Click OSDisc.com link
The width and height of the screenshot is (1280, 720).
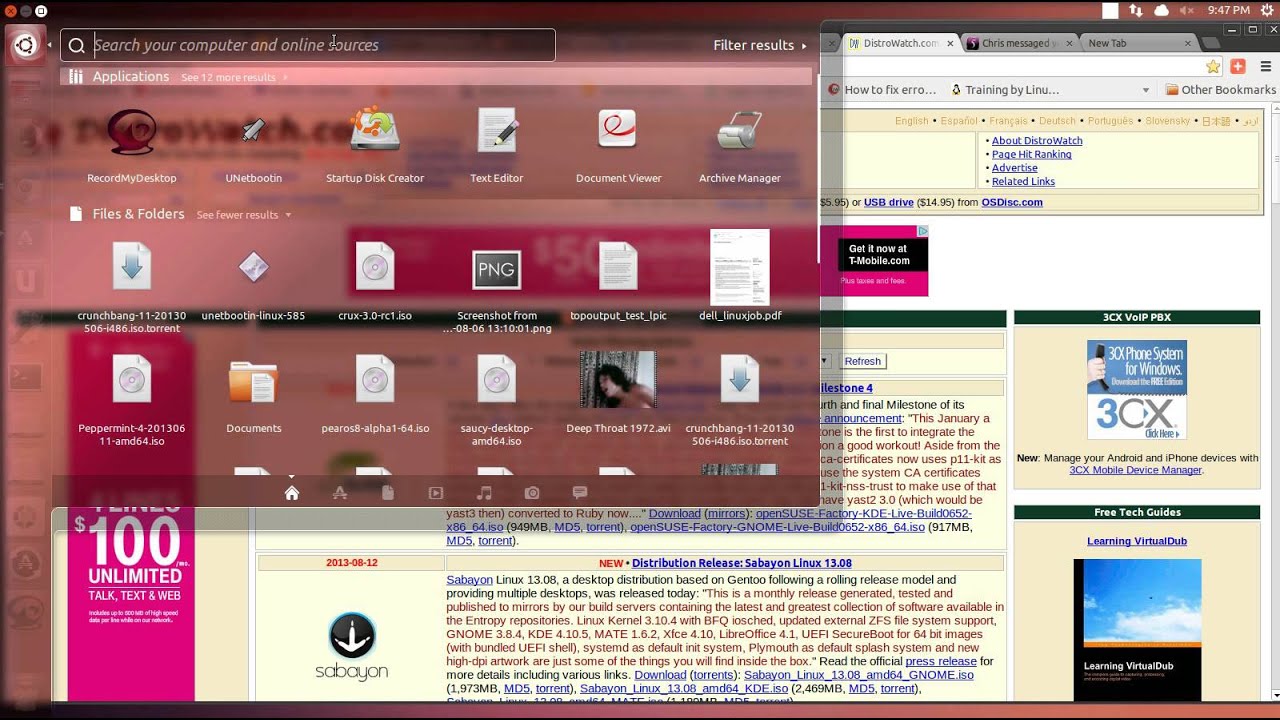1012,202
